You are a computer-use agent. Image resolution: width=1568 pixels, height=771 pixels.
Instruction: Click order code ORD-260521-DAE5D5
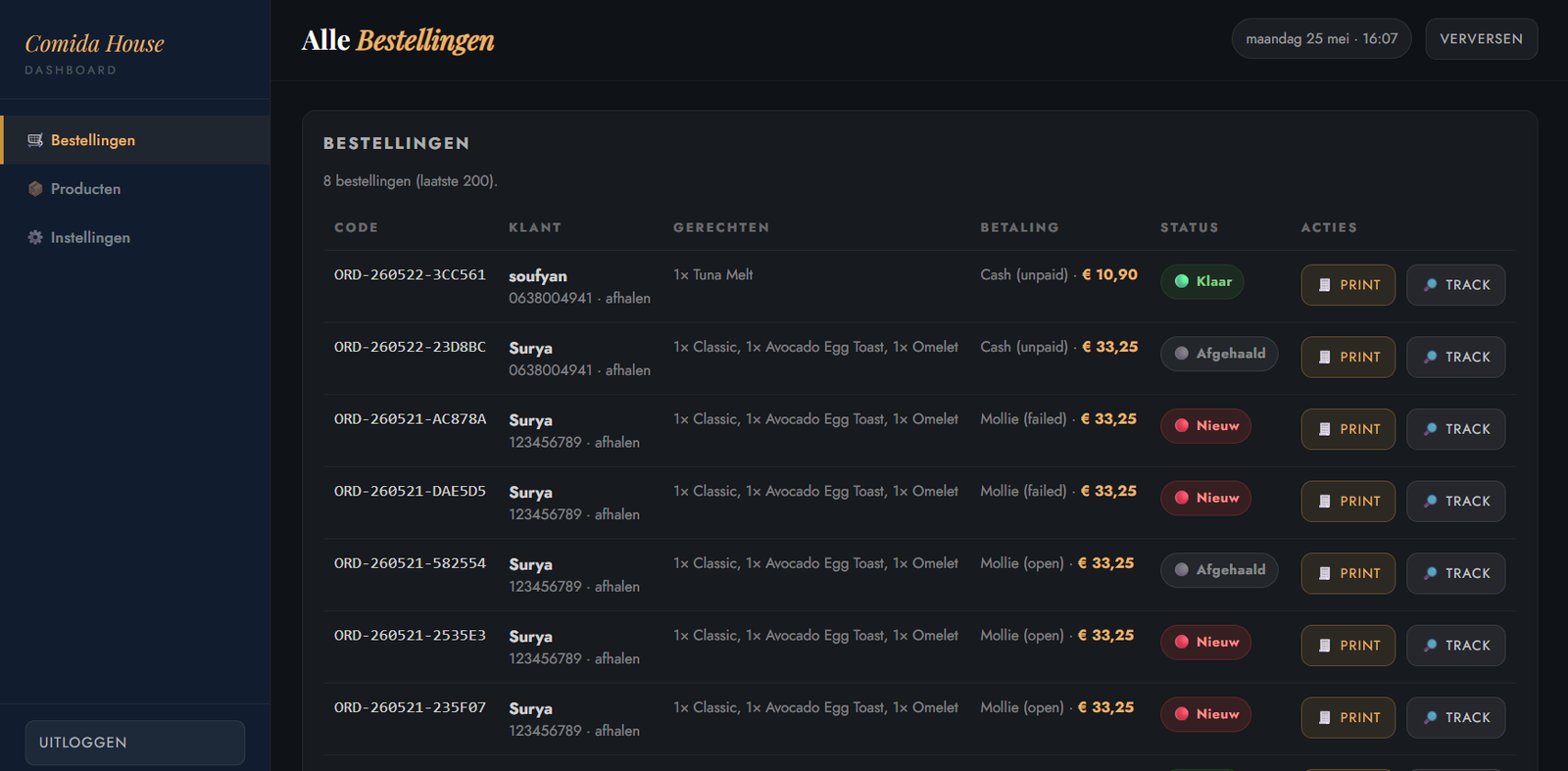click(410, 491)
